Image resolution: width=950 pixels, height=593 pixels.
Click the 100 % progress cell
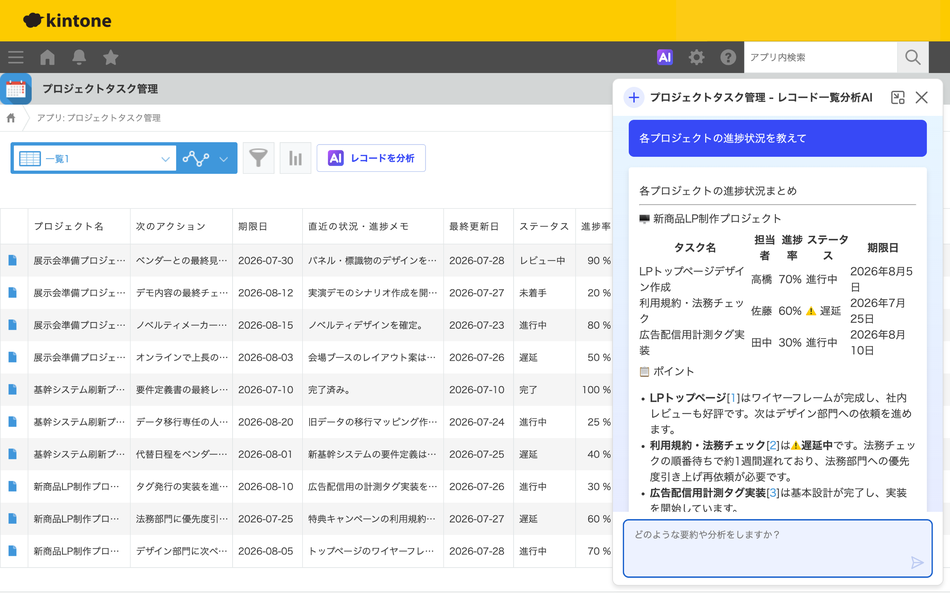pos(596,389)
